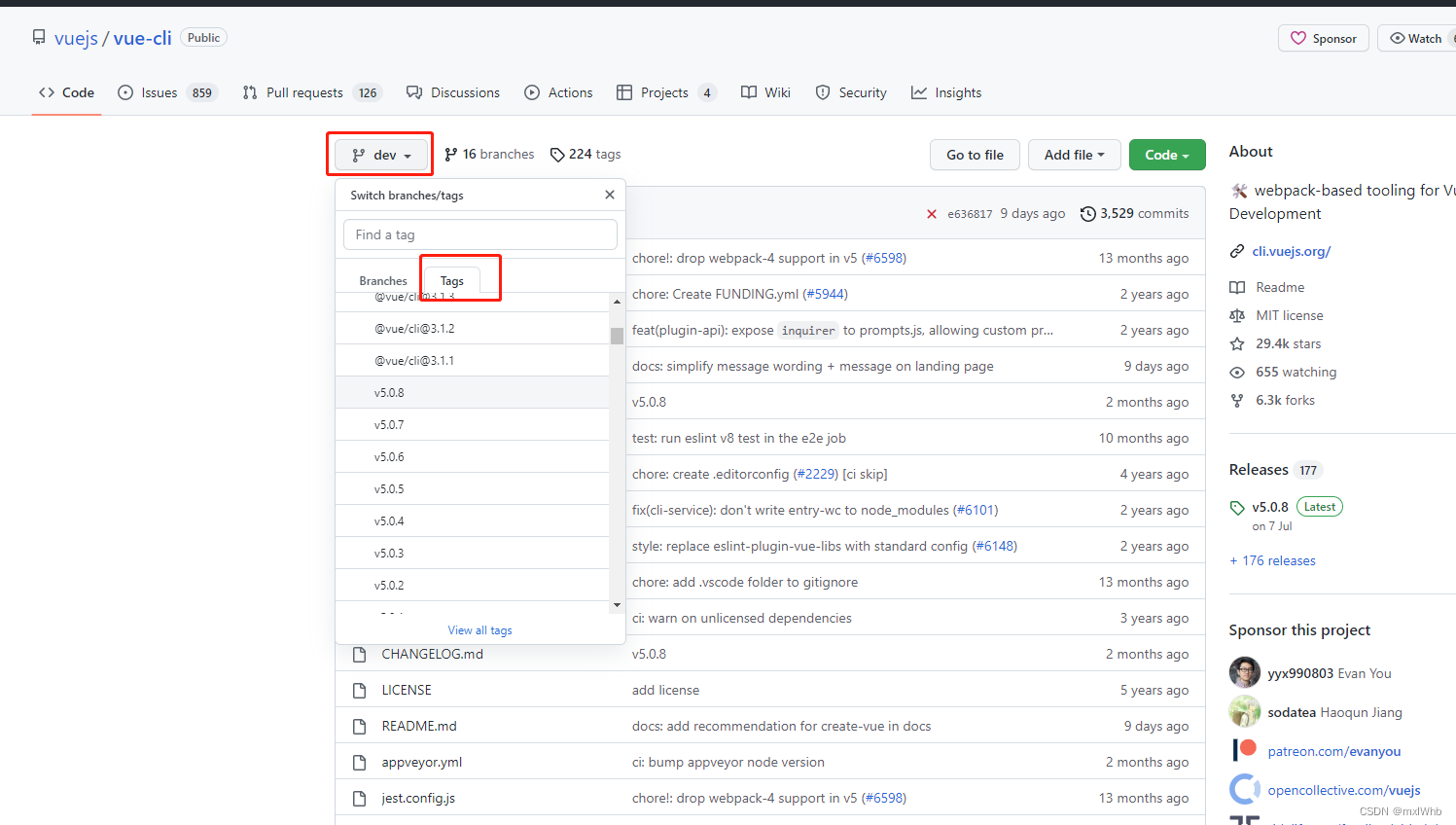Viewport: 1456px width, 825px height.
Task: Select tag v5.0.5
Action: (473, 488)
